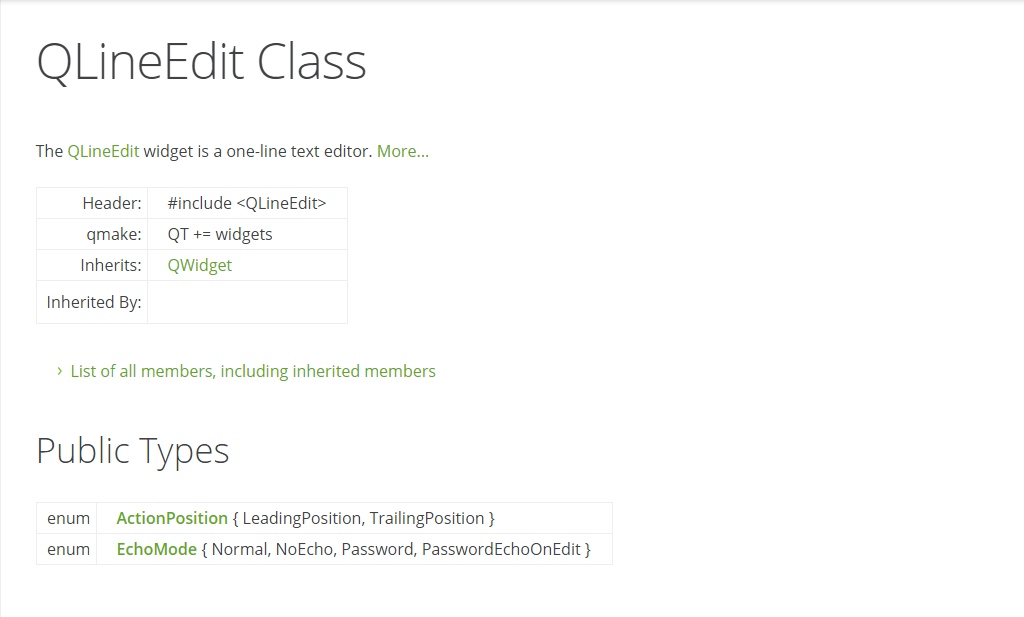Open the QLineEdit link in the description
This screenshot has height=617, width=1024.
pos(103,151)
